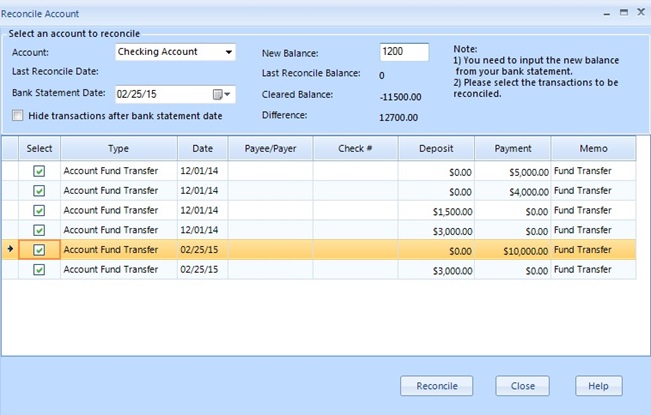651x415 pixels.
Task: Click the window's top-right dropdown arrow icon
Action: 606,13
